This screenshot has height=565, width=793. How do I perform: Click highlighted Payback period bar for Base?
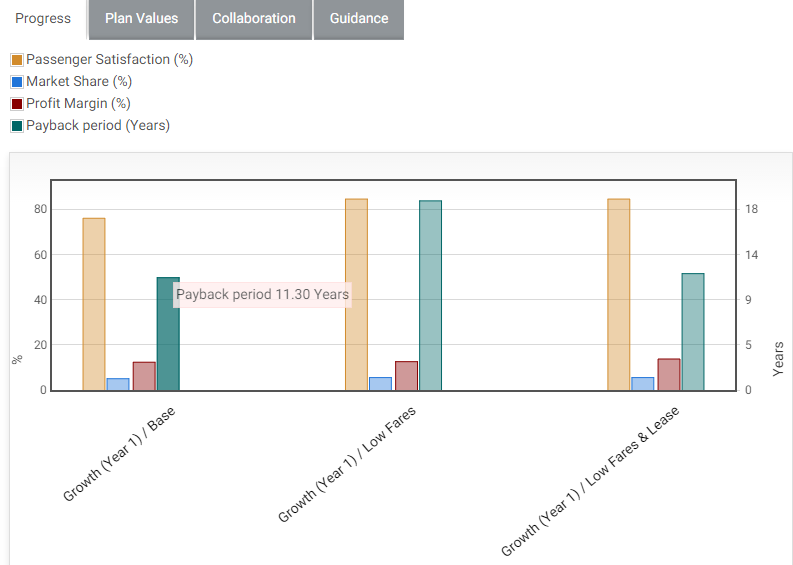(x=168, y=334)
